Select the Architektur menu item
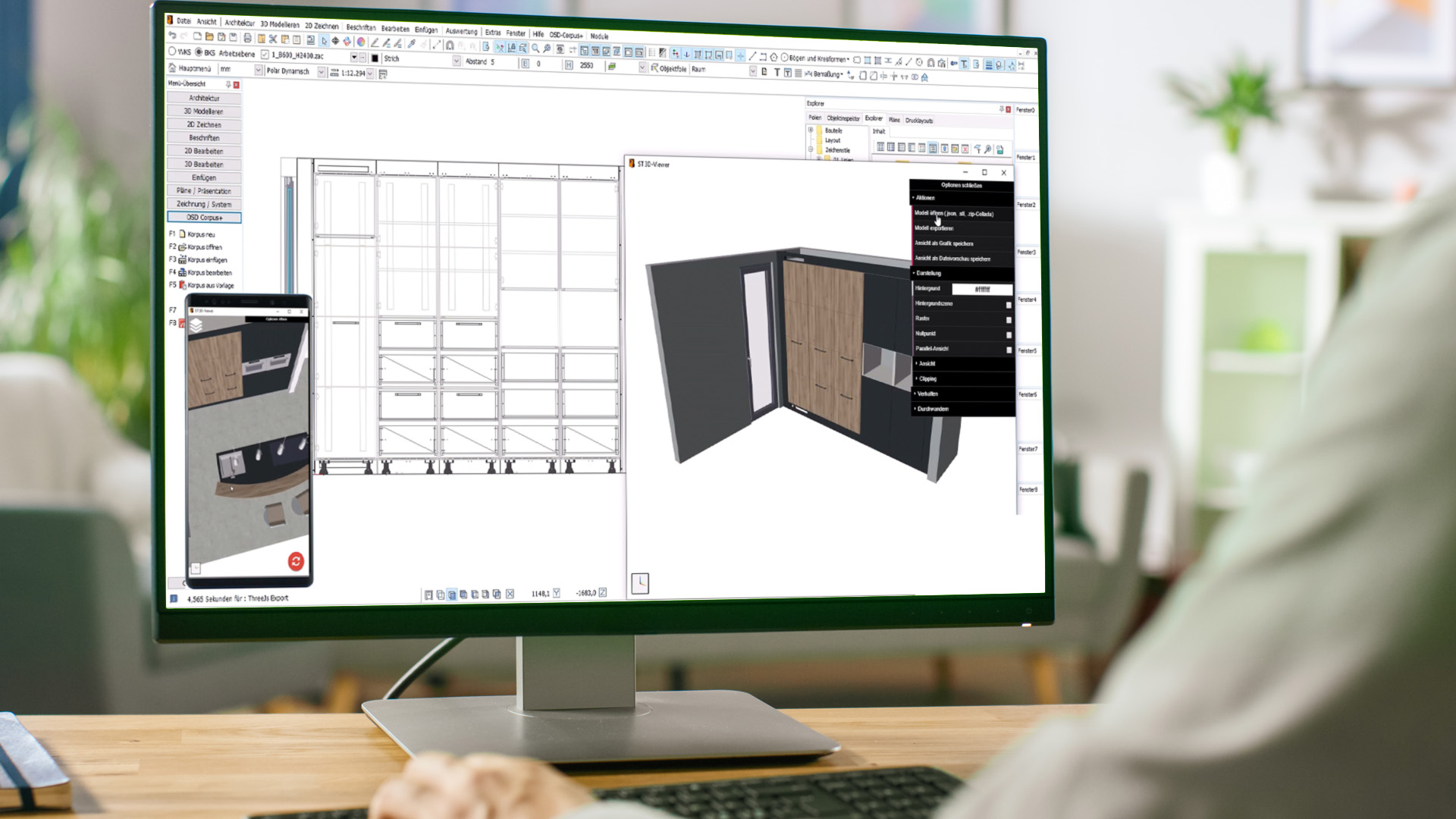This screenshot has height=819, width=1456. pos(203,98)
